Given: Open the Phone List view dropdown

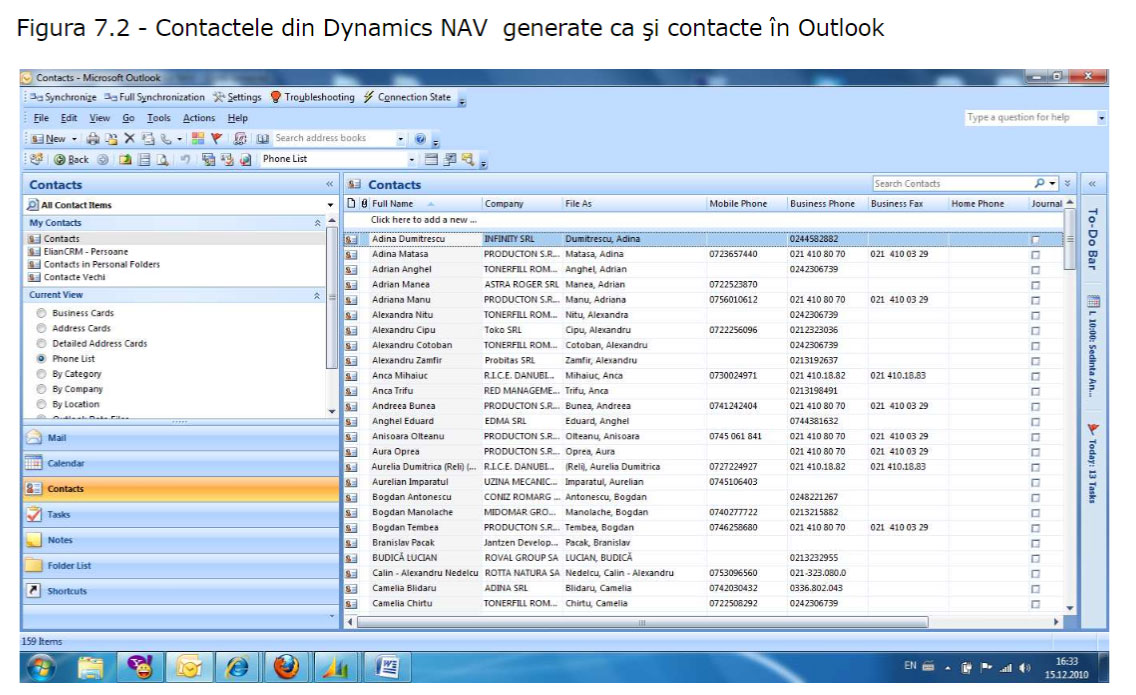Looking at the screenshot, I should coord(410,159).
